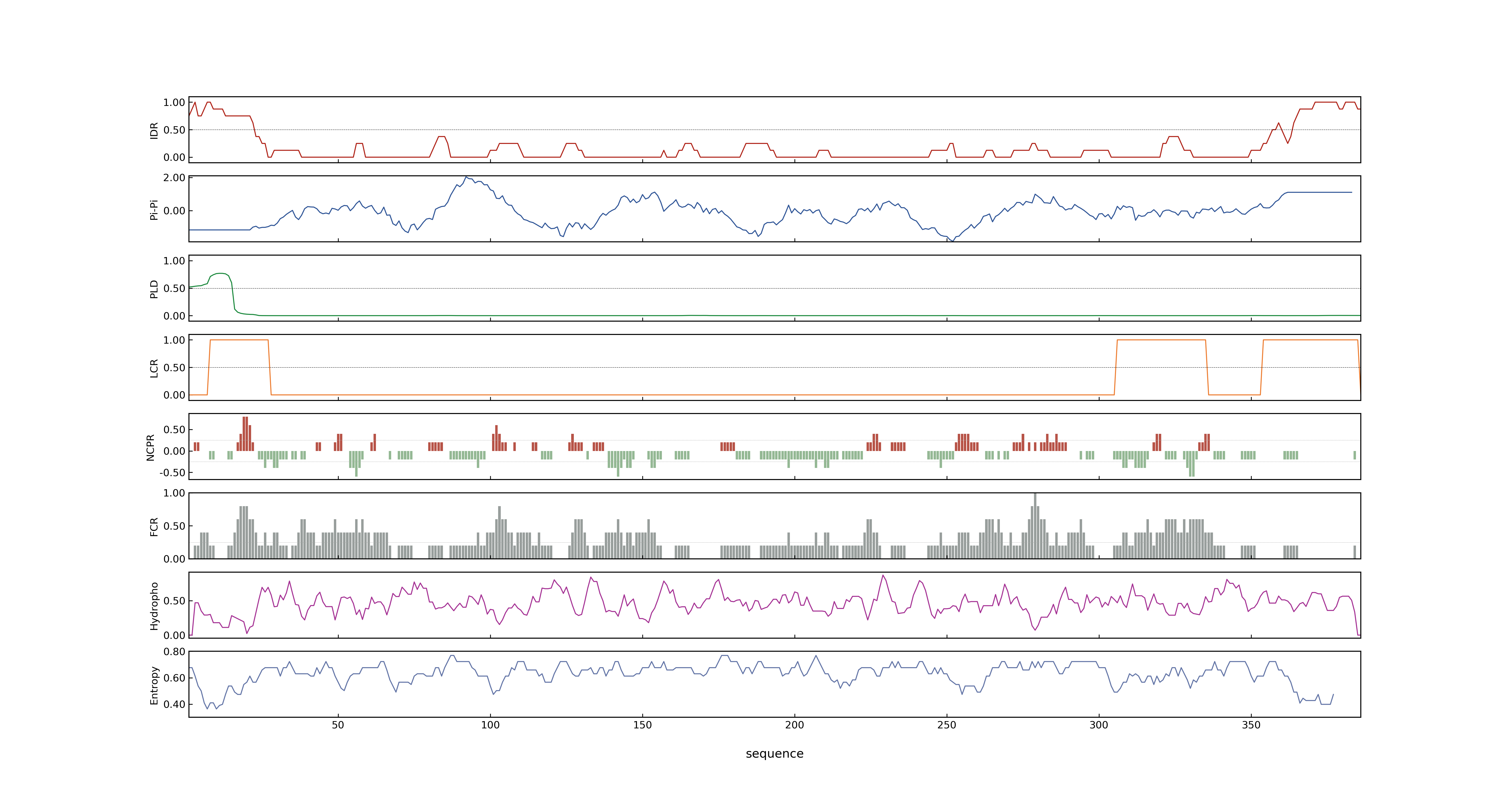Click the 0.00 tick of Pi-Pi panel

point(174,211)
